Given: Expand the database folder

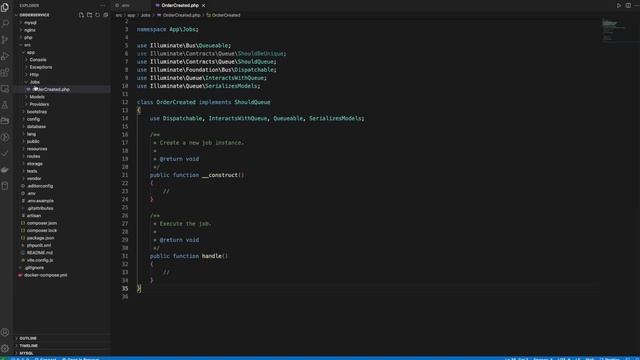Looking at the screenshot, I should click(x=36, y=126).
